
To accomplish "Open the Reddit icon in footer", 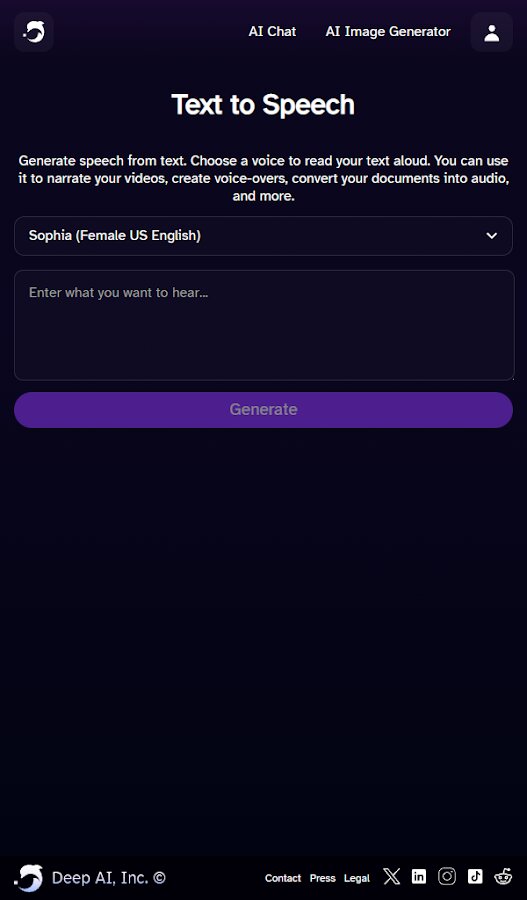I will click(503, 876).
